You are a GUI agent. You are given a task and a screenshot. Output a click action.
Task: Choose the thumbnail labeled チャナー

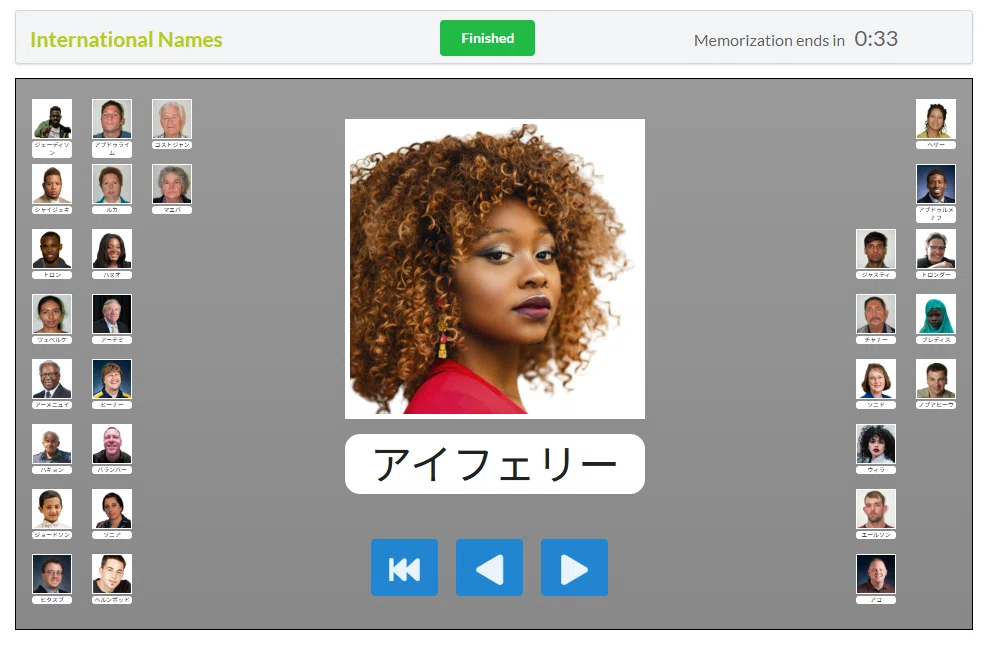pyautogui.click(x=876, y=314)
